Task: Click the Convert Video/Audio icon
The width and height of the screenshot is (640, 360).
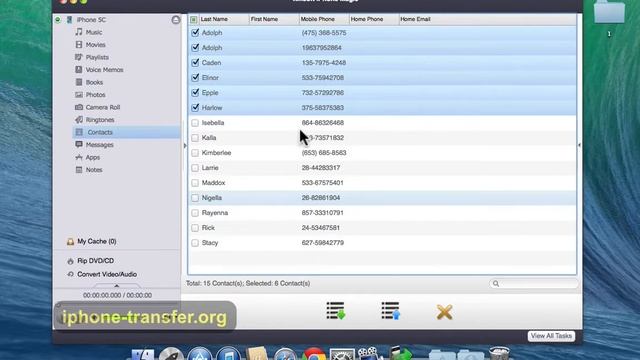Action: tap(70, 274)
